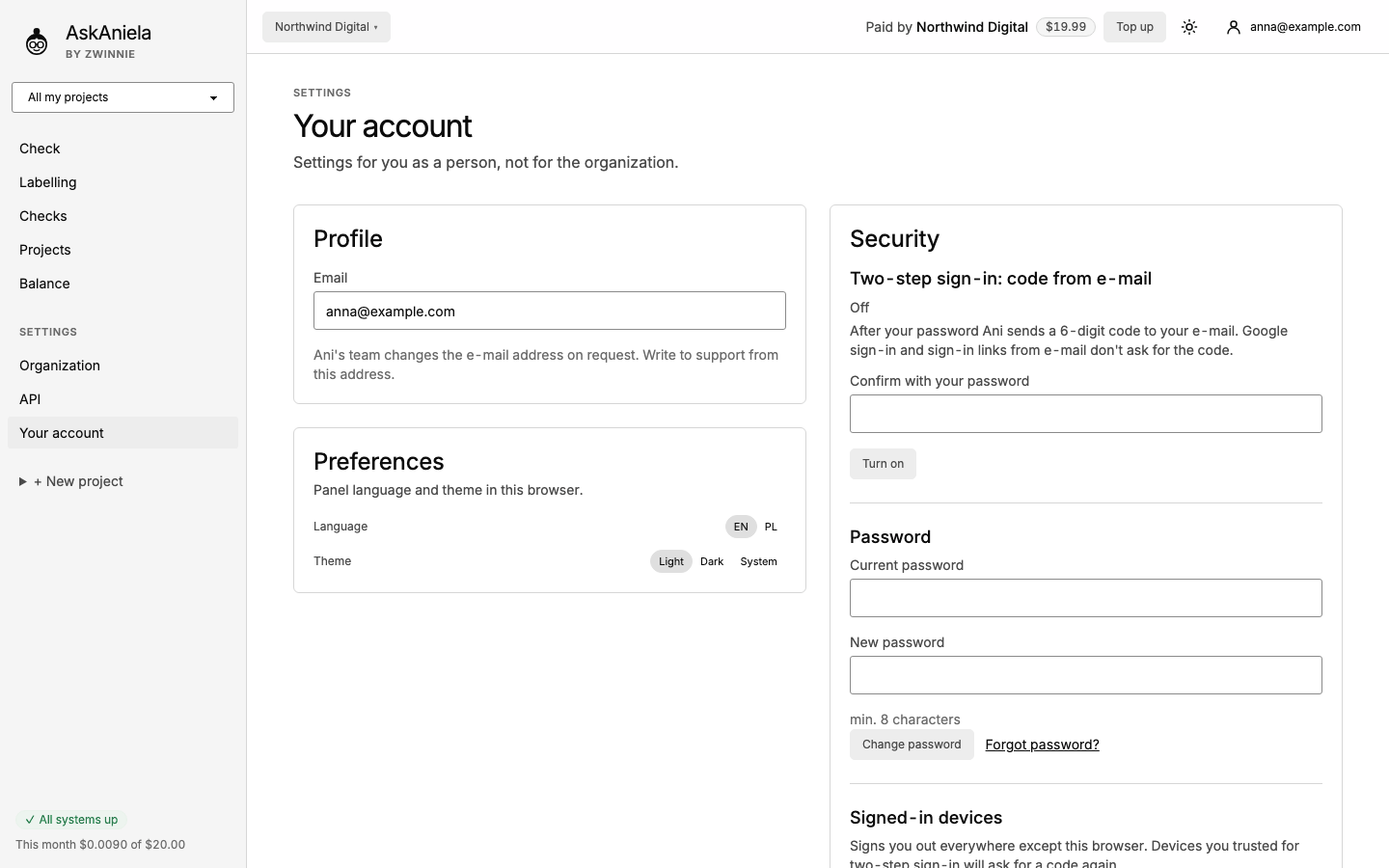Select EN language option

(x=741, y=527)
